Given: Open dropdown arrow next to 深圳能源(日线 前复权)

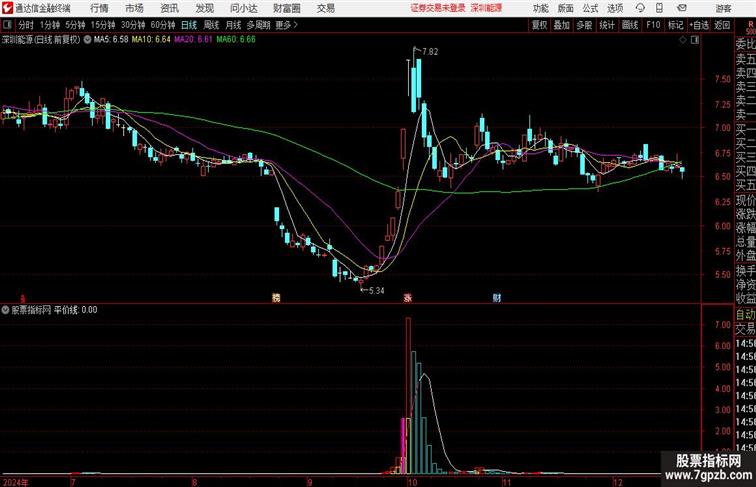Looking at the screenshot, I should tap(87, 40).
